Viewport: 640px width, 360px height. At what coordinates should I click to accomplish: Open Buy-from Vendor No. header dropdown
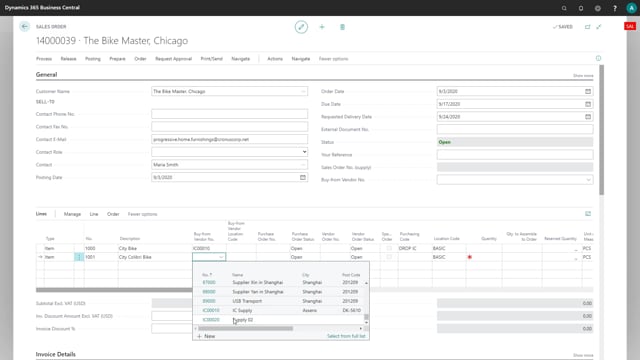tap(588, 180)
